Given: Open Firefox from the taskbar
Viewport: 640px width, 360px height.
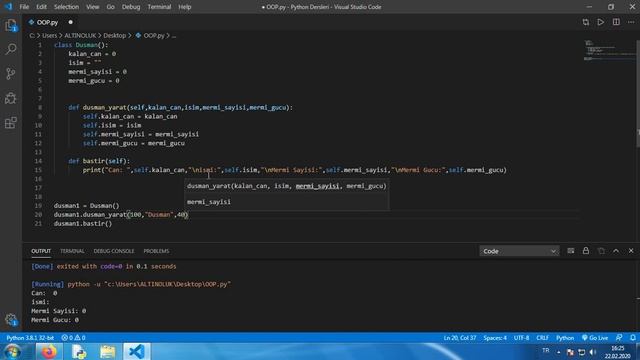Looking at the screenshot, I should (49, 351).
